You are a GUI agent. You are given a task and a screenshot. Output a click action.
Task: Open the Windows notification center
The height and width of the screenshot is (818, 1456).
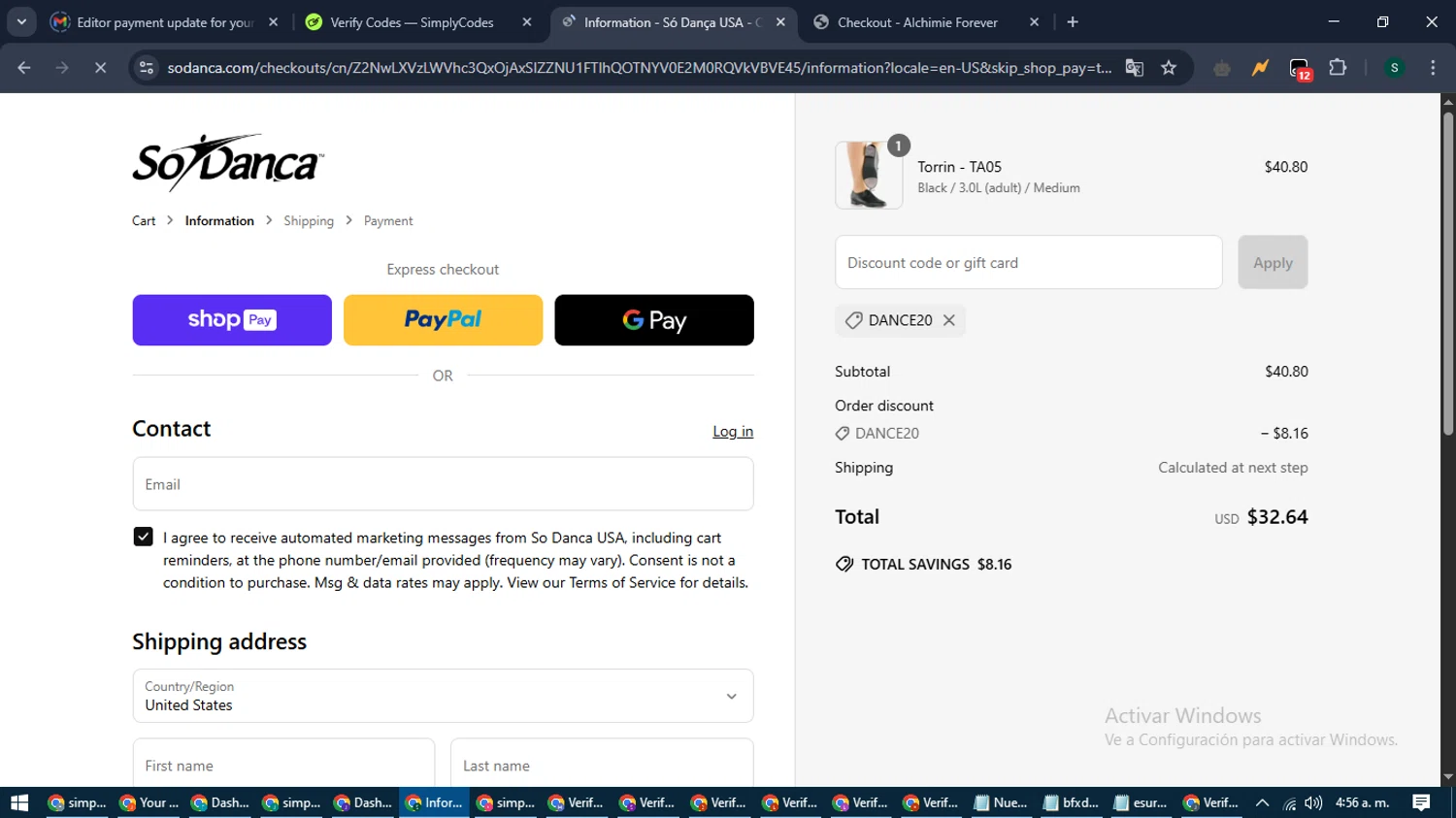pyautogui.click(x=1421, y=802)
